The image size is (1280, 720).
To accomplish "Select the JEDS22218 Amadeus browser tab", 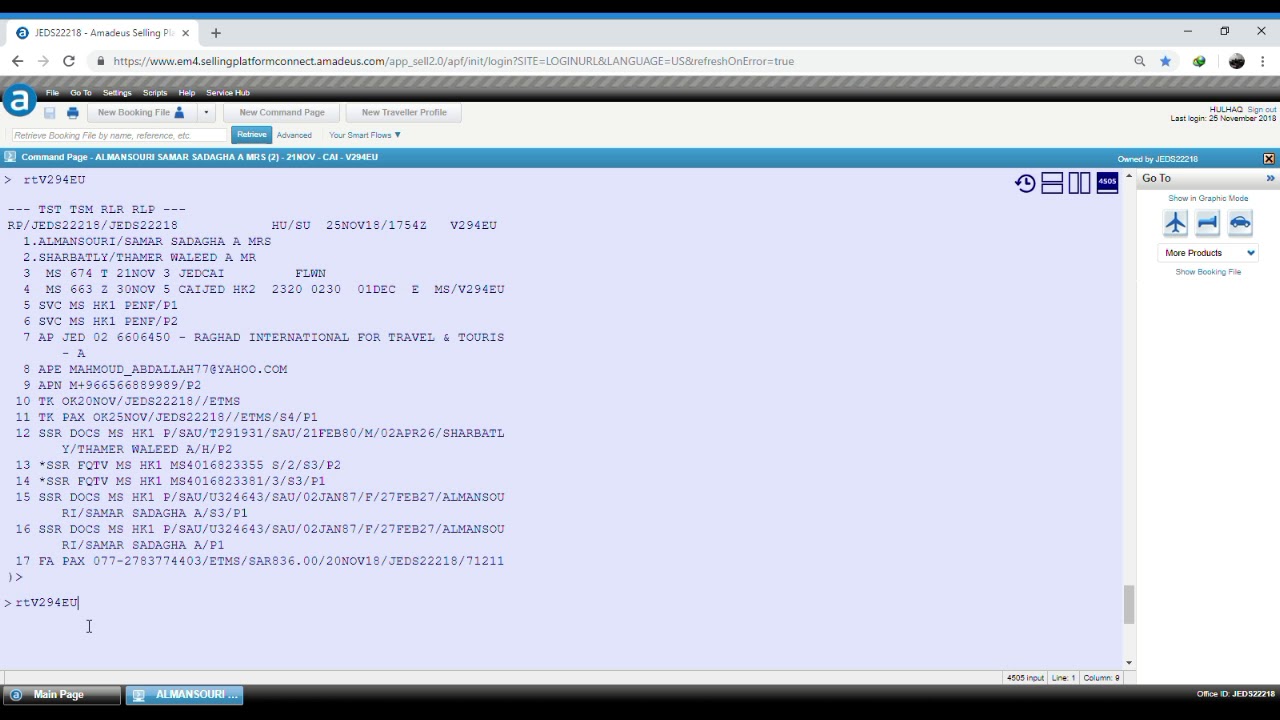I will point(102,33).
